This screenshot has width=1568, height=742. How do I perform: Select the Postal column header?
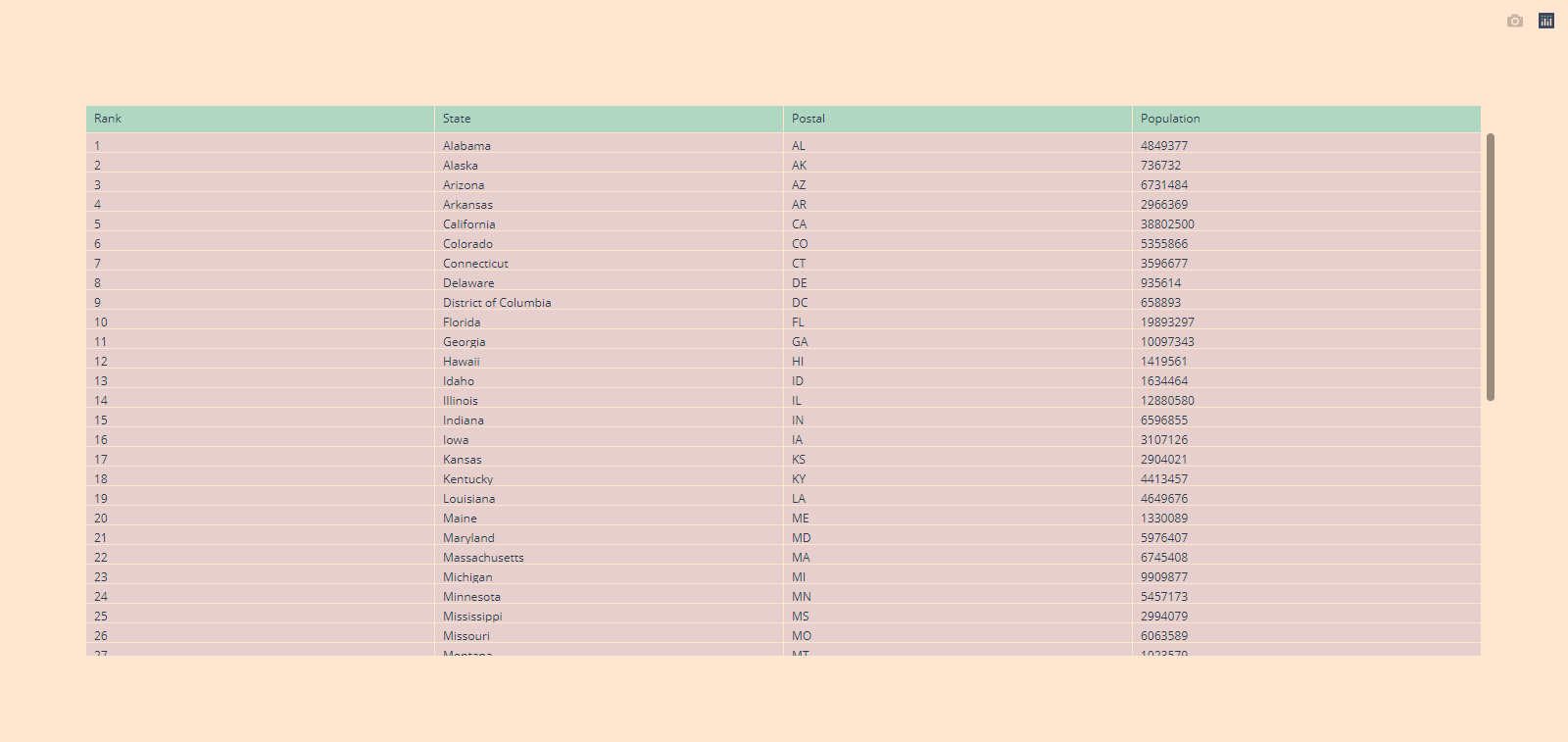pos(957,119)
